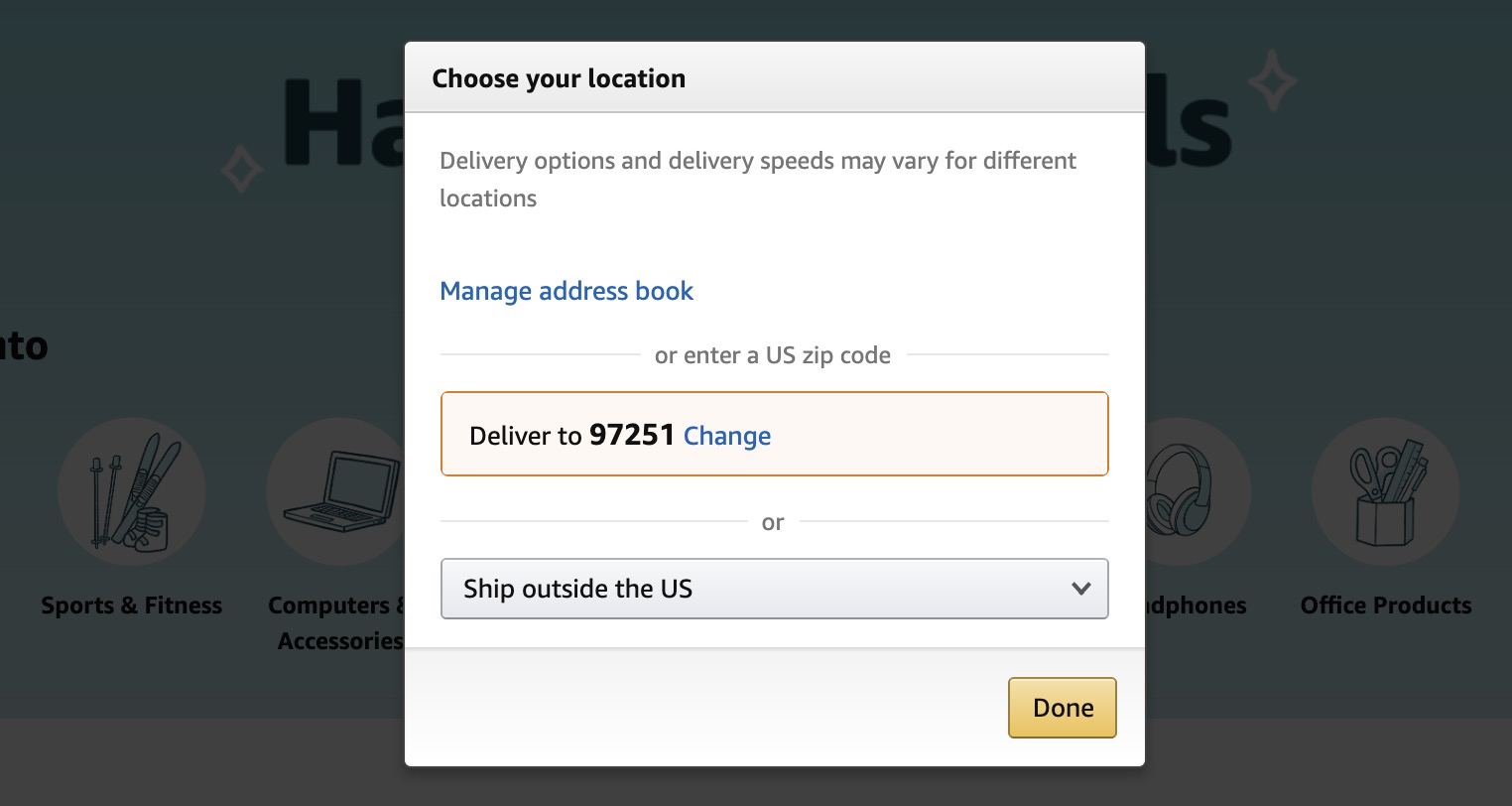Screen dimensions: 1512x806
Task: Click Change next to zip code 97251
Action: 727,436
